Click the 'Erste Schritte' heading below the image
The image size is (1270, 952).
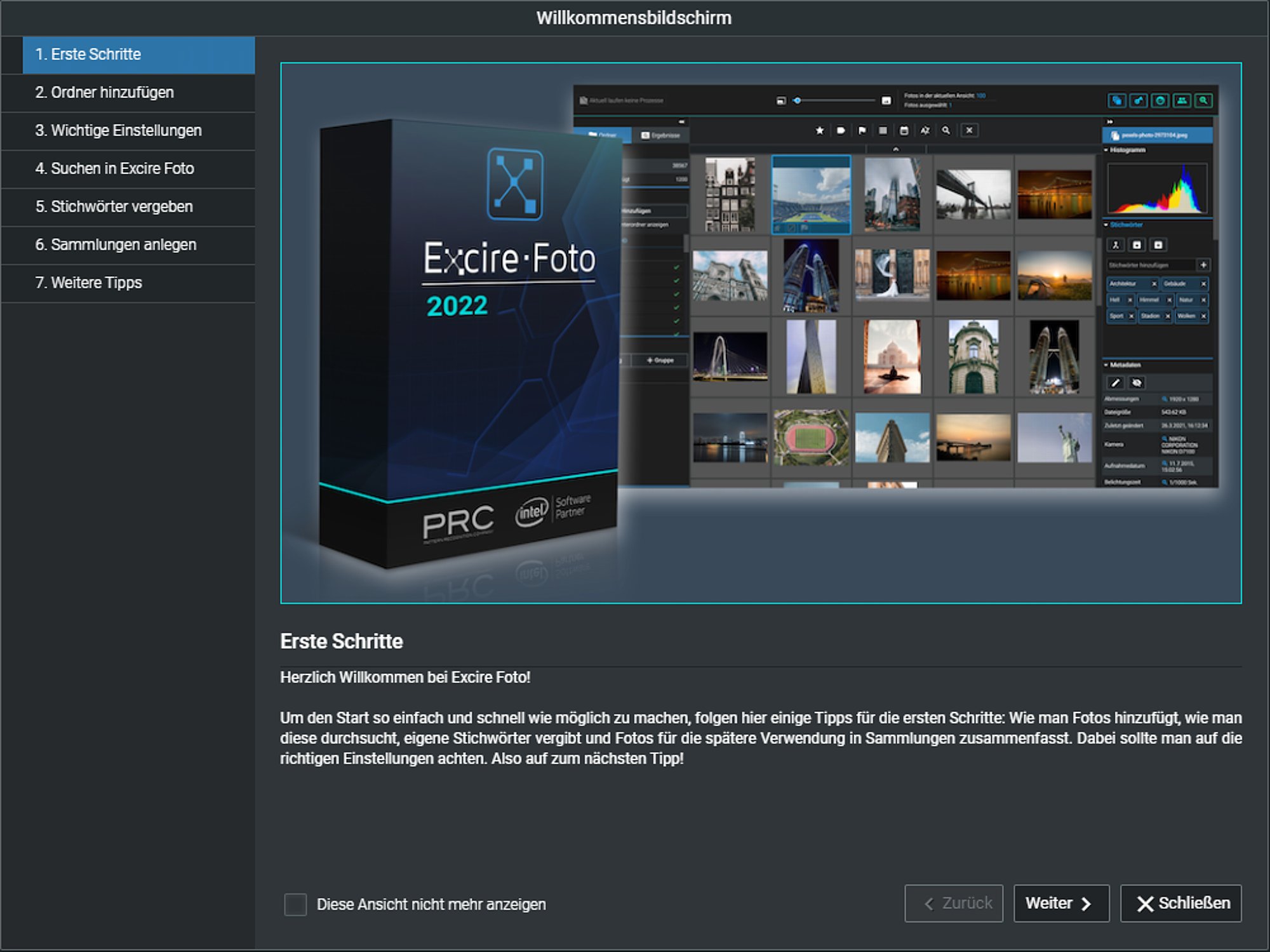coord(342,641)
